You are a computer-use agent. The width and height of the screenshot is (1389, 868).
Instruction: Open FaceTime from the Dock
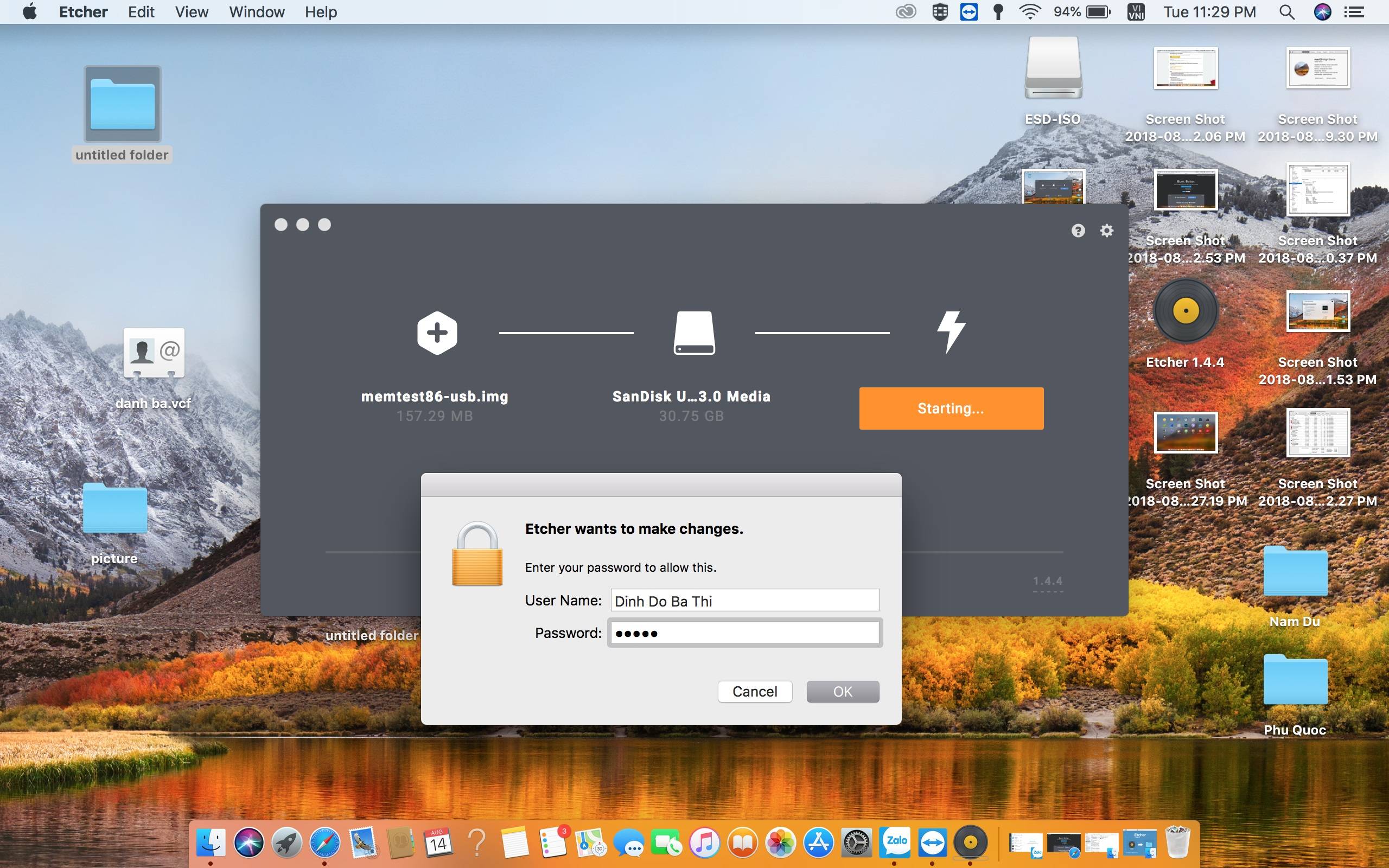tap(667, 843)
